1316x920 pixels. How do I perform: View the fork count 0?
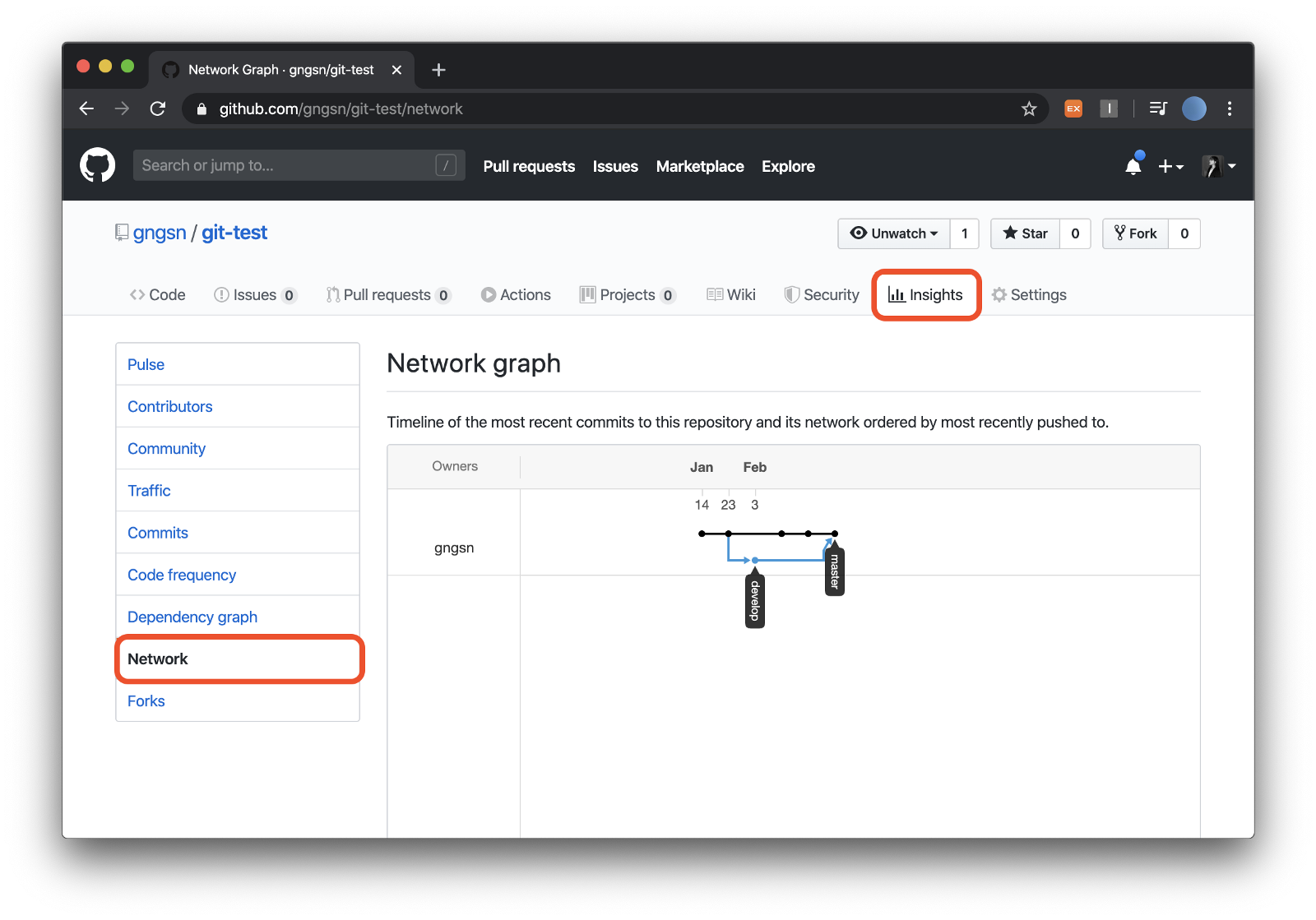[x=1184, y=233]
